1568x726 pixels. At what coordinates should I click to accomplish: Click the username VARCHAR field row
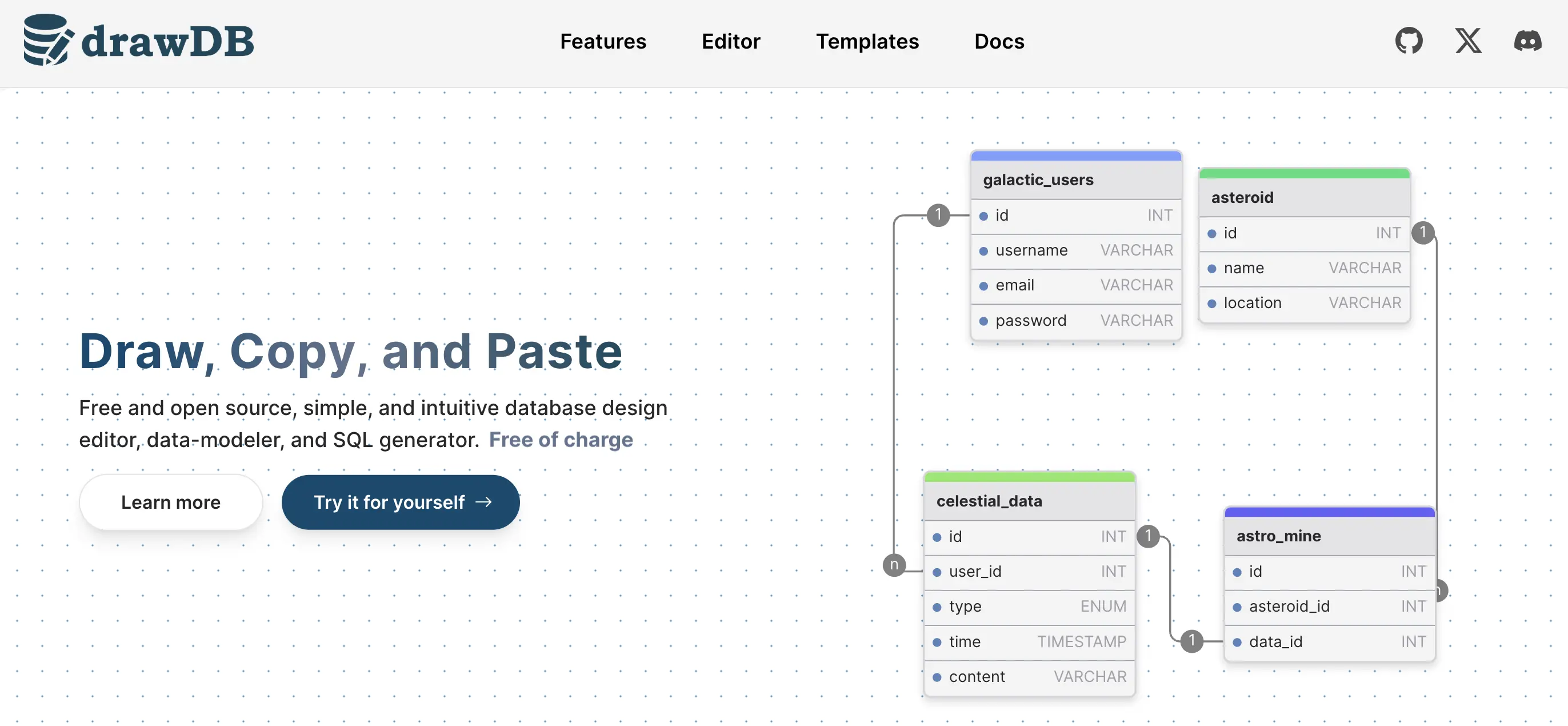click(x=1075, y=250)
